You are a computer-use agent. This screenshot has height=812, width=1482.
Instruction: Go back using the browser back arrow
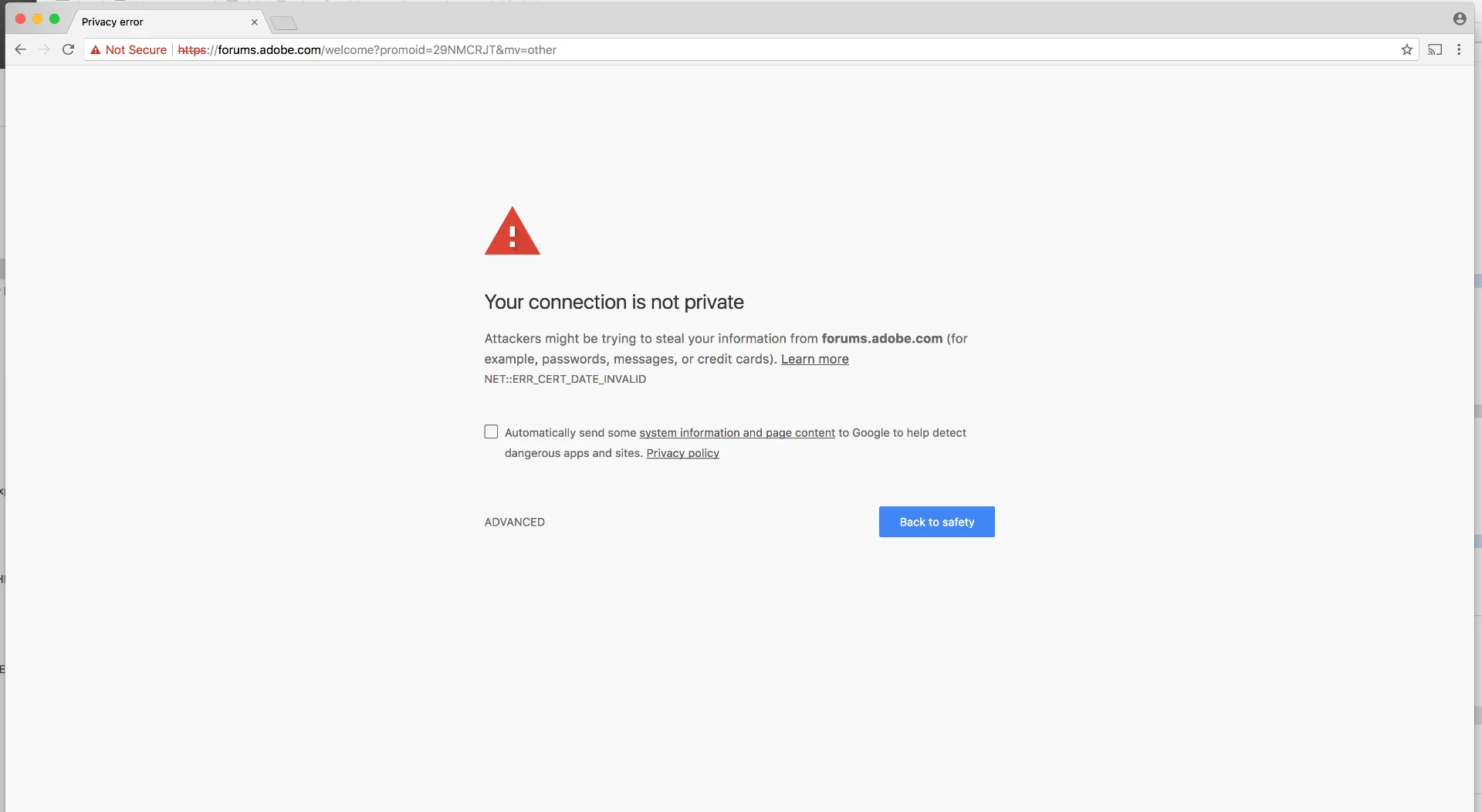click(x=21, y=49)
